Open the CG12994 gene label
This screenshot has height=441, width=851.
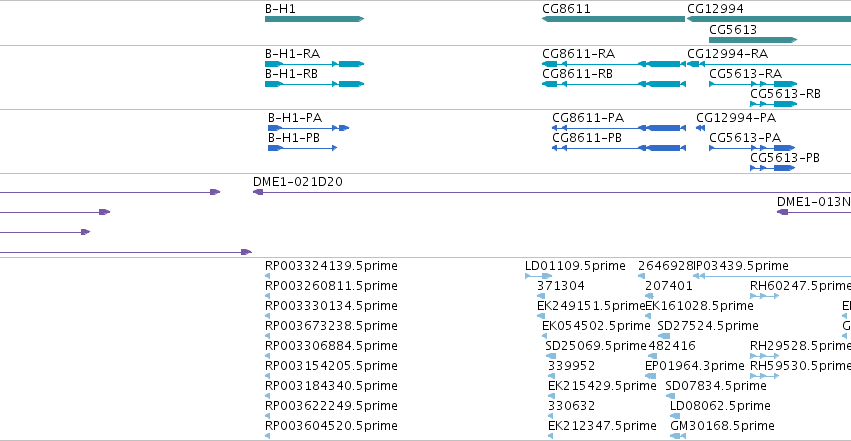[715, 9]
